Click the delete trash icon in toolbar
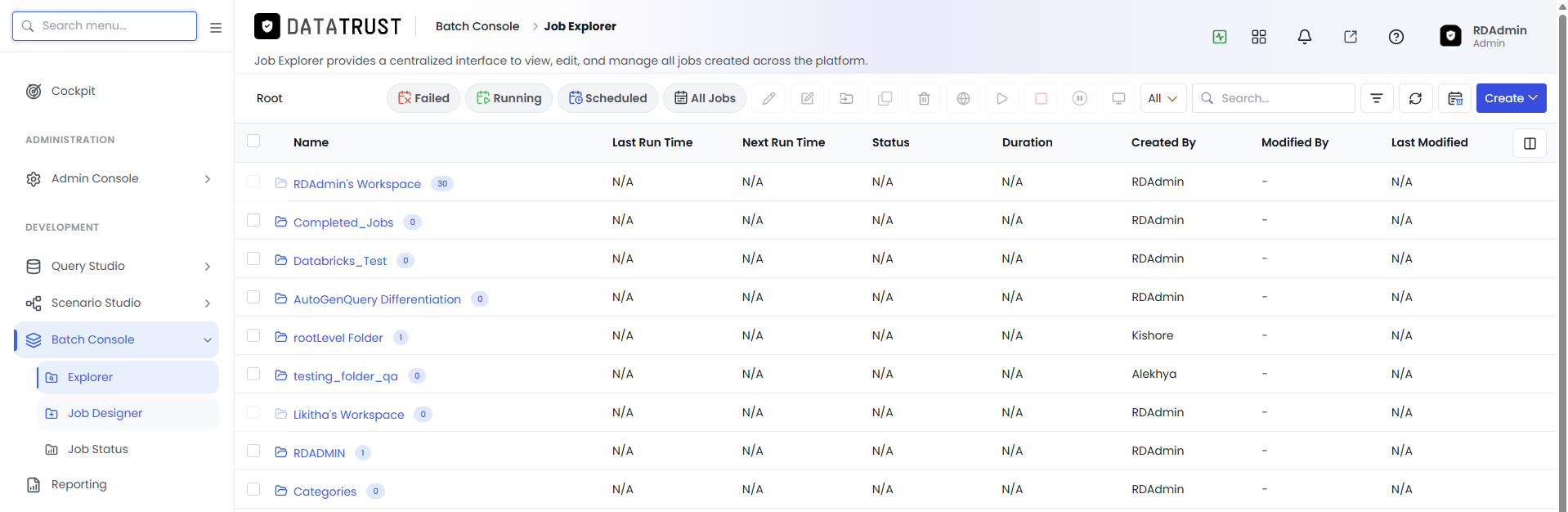This screenshot has height=512, width=1568. pyautogui.click(x=924, y=98)
